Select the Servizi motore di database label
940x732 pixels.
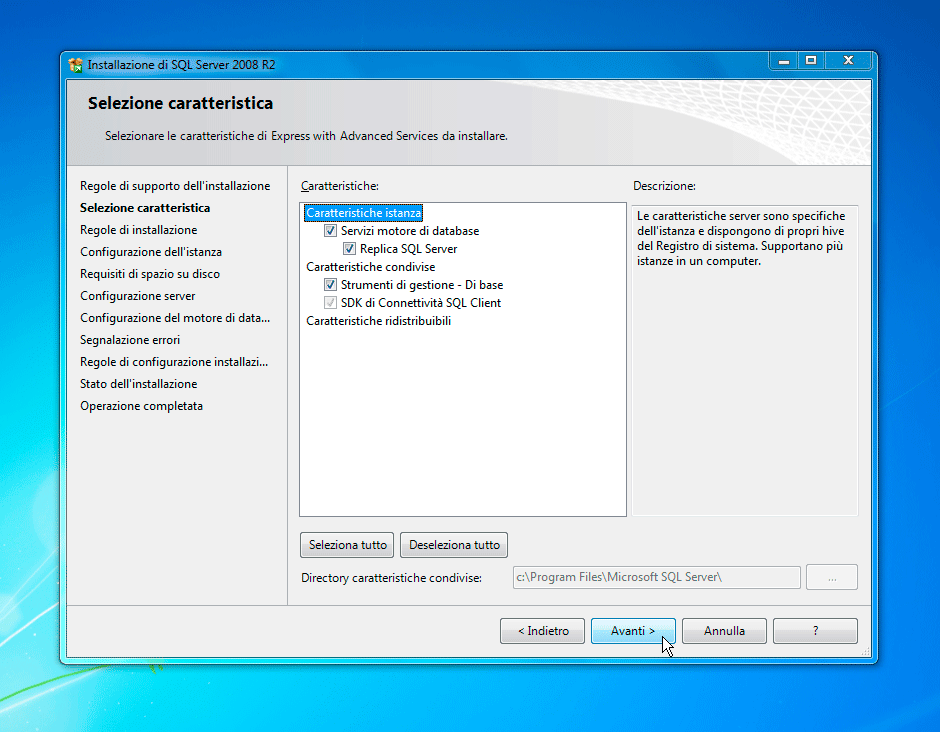(410, 231)
